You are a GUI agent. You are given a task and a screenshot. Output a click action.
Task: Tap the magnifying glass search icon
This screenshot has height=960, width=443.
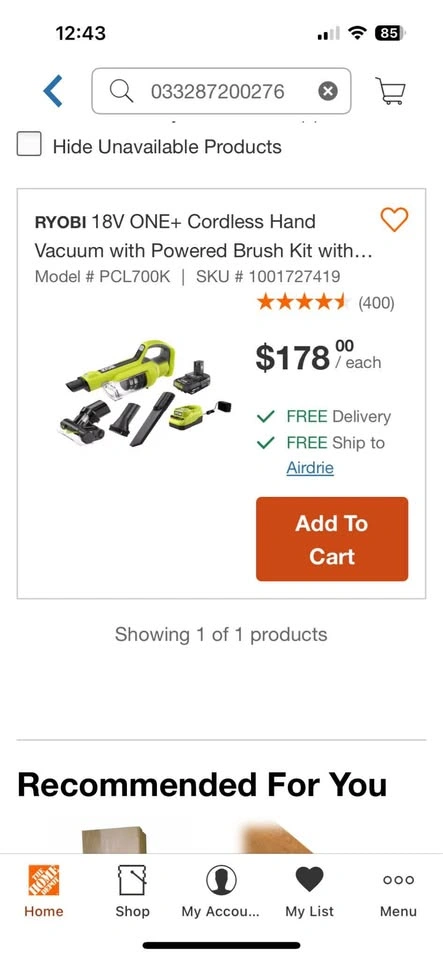121,91
